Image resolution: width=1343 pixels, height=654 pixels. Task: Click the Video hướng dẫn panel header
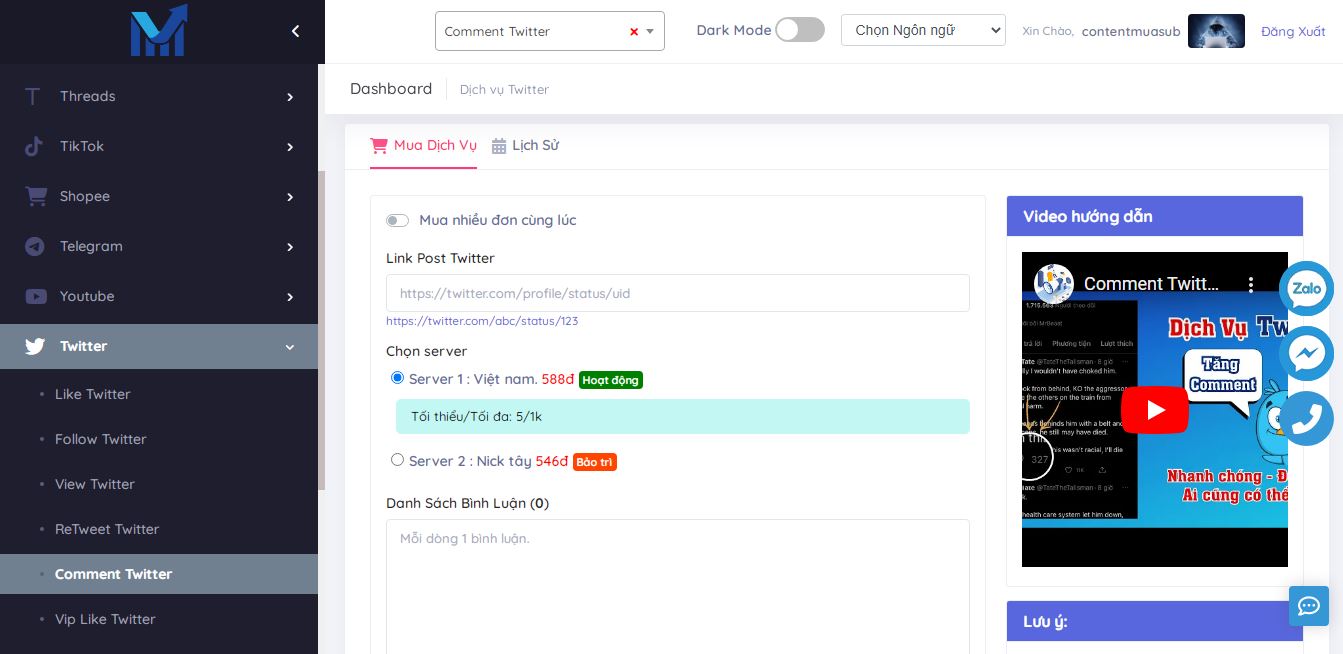pyautogui.click(x=1155, y=216)
